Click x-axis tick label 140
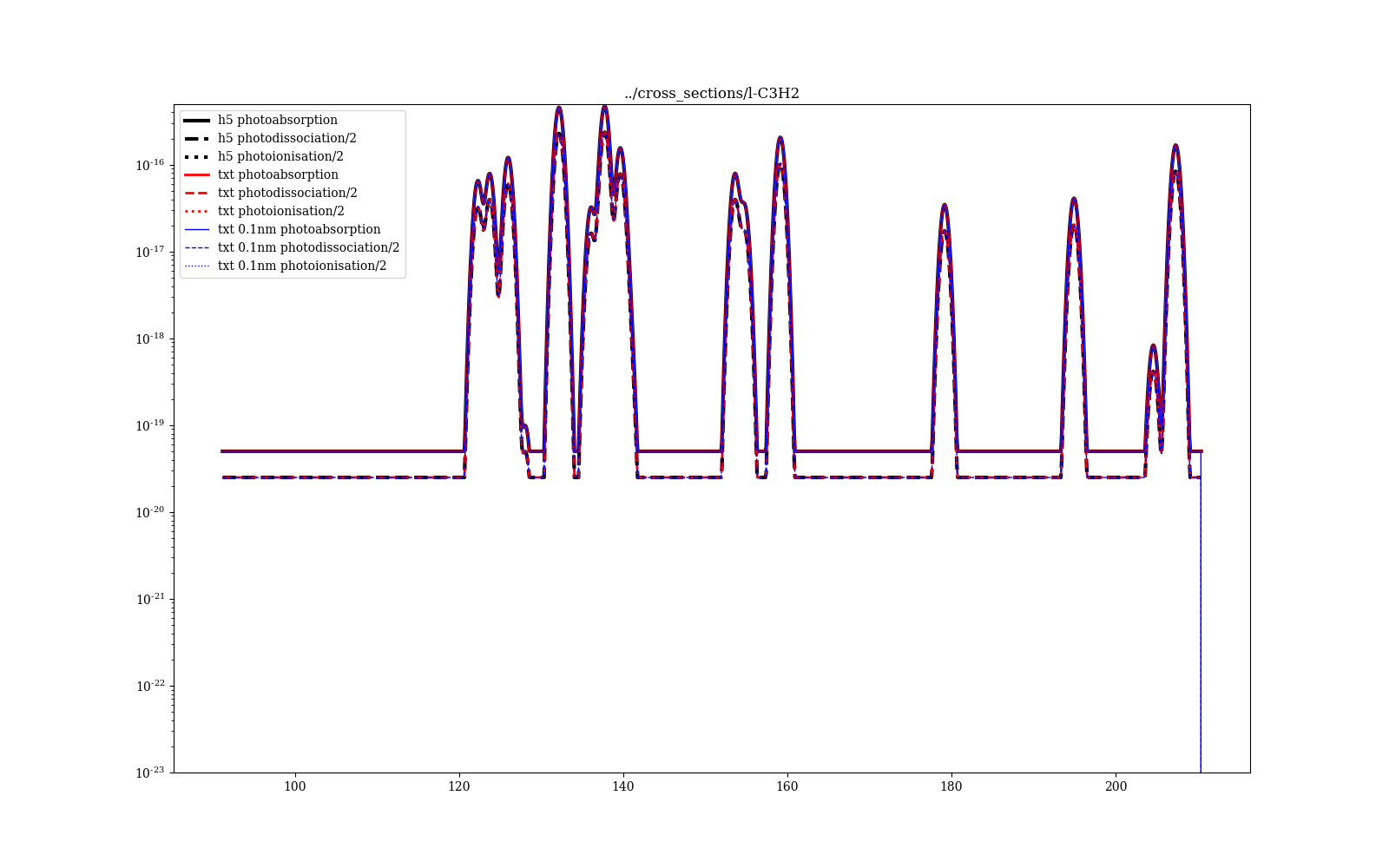 pos(623,786)
